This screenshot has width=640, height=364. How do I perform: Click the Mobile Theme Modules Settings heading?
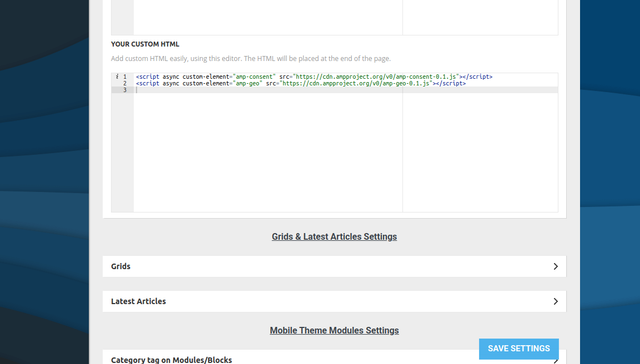pos(334,331)
